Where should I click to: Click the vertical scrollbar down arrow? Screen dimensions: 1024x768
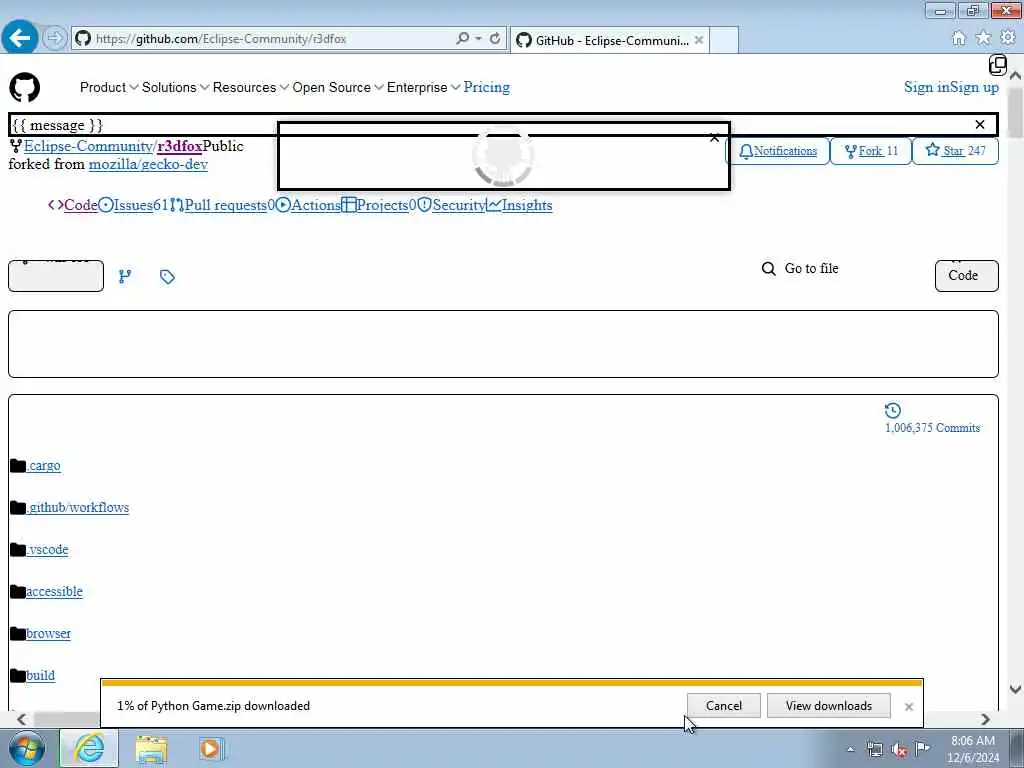point(1015,689)
